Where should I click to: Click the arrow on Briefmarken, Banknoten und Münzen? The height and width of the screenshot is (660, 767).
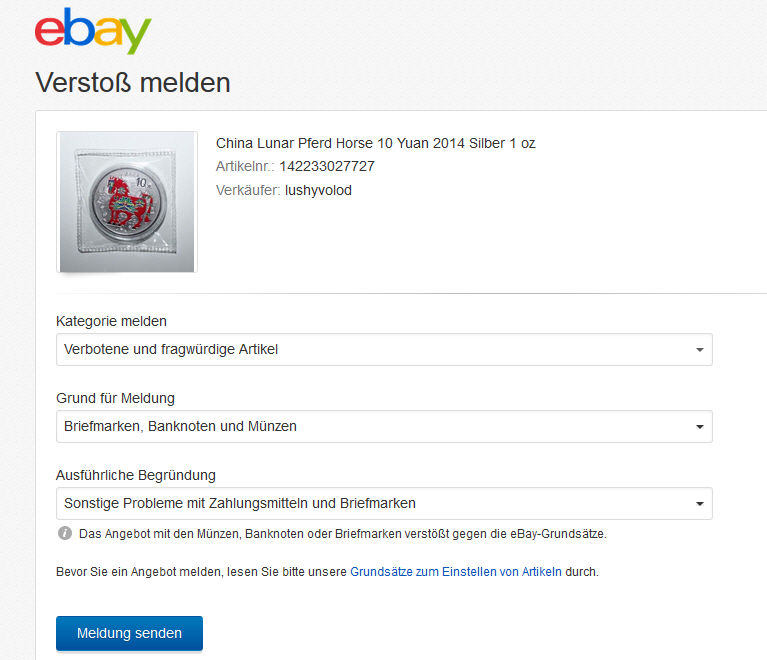[699, 427]
